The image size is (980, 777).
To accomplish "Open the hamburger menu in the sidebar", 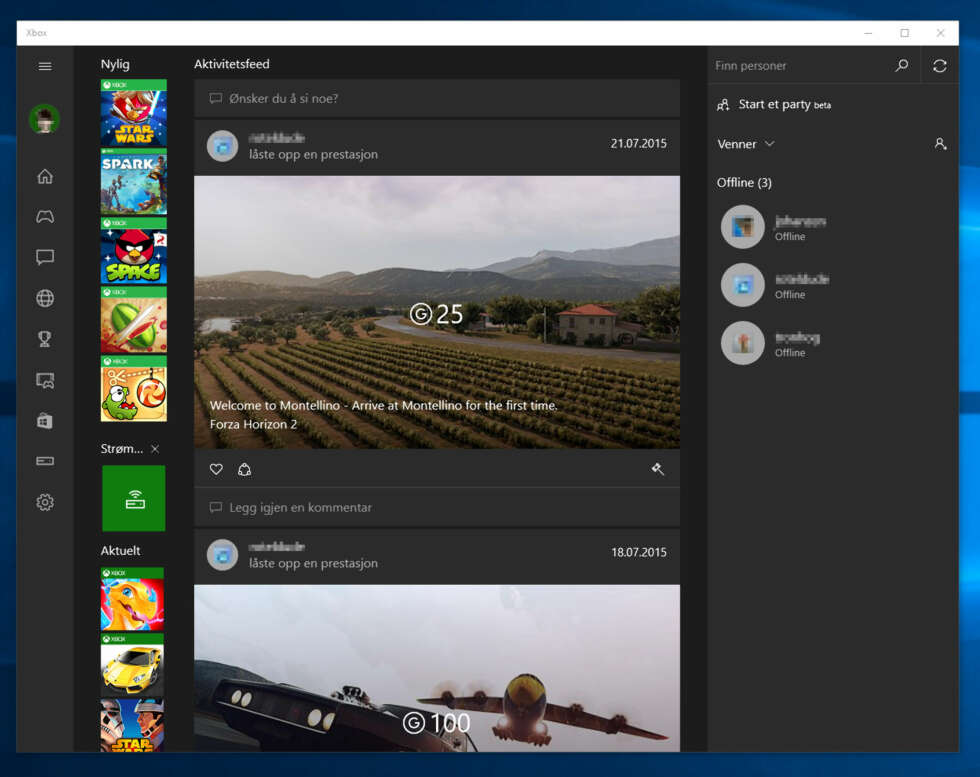I will pyautogui.click(x=45, y=66).
